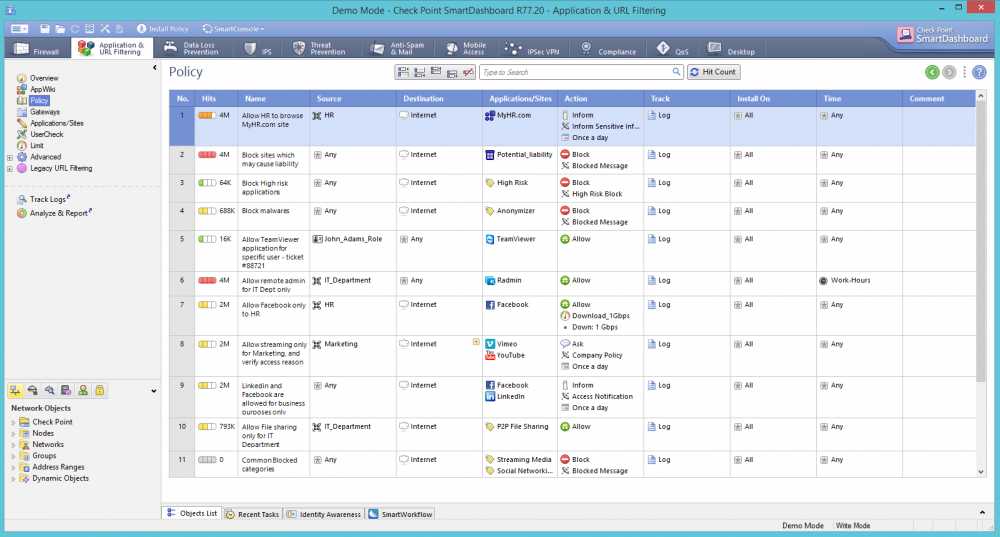Switch to Anti-Spam & Mail tab

coord(398,48)
